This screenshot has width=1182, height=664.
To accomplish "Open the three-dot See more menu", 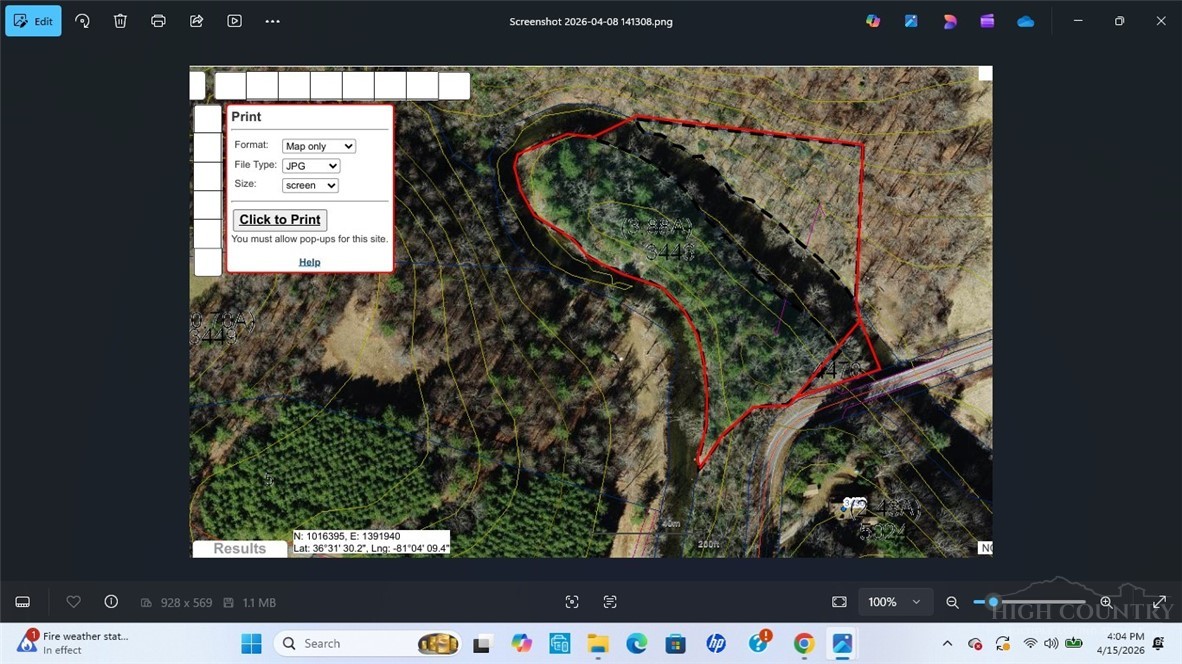I will click(272, 21).
